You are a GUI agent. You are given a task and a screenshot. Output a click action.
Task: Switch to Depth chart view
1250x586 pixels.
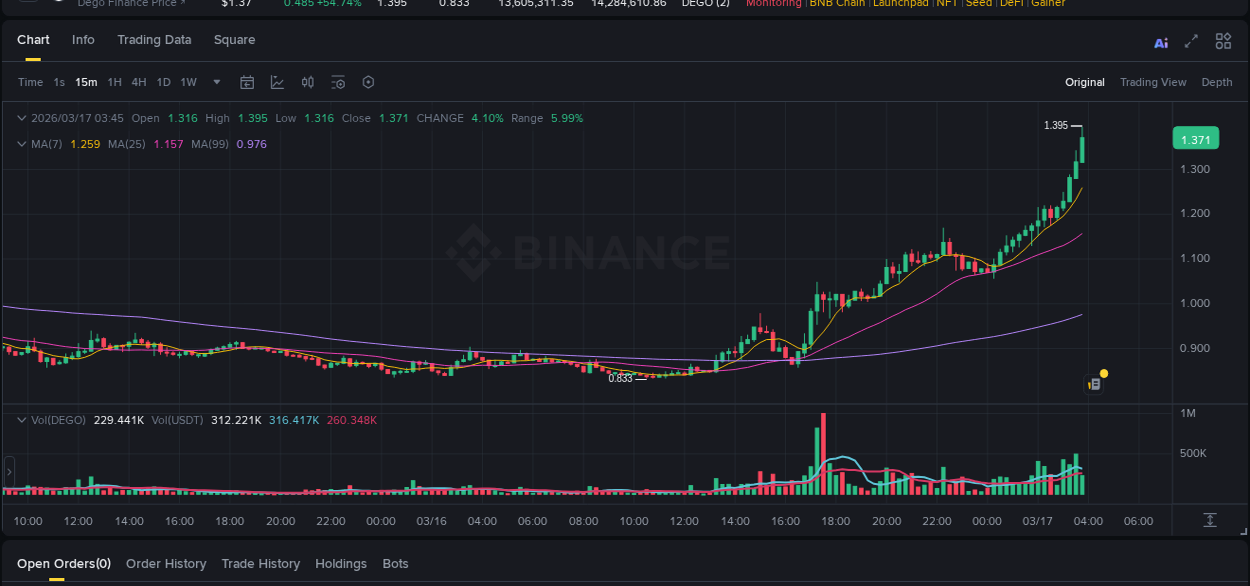[1217, 82]
